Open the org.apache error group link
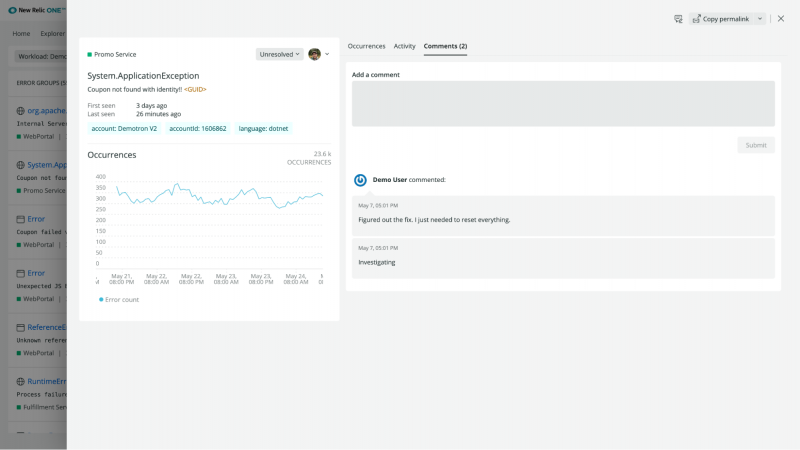The height and width of the screenshot is (450, 800). [46, 111]
